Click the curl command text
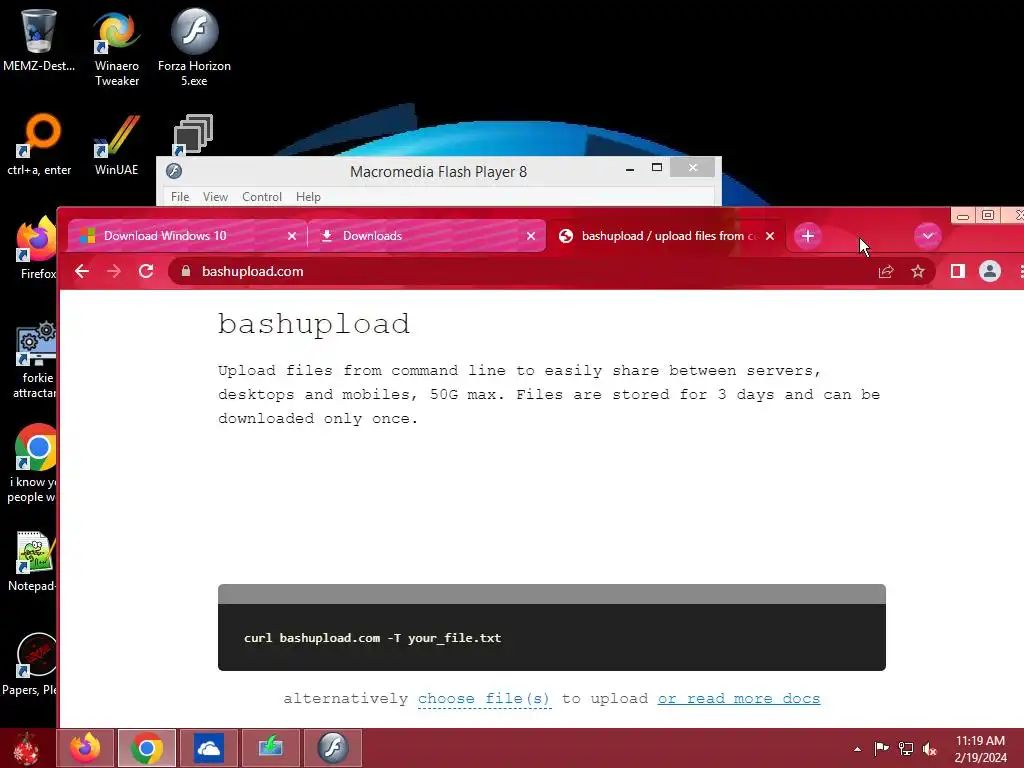 pyautogui.click(x=372, y=638)
